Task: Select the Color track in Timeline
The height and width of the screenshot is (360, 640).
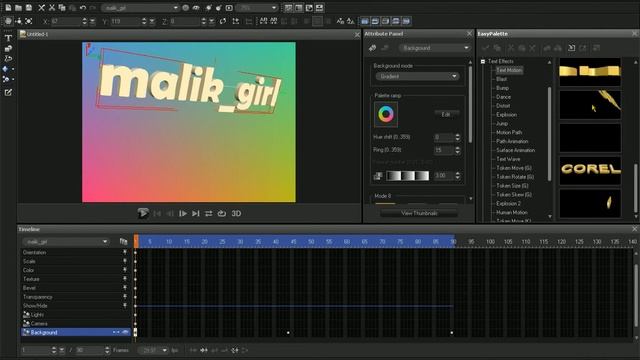Action: 75,270
